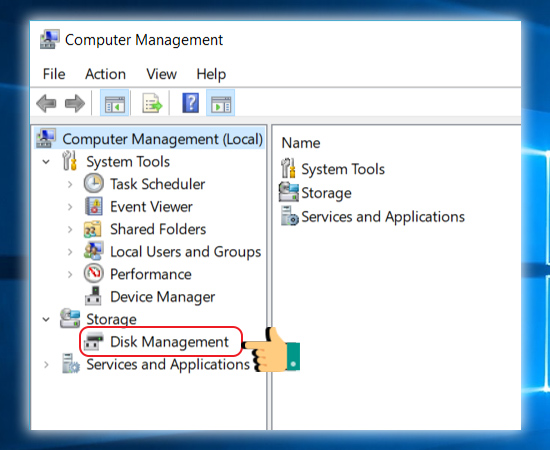Select Disk Management in the tree
Viewport: 550px width, 450px height.
pyautogui.click(x=169, y=342)
